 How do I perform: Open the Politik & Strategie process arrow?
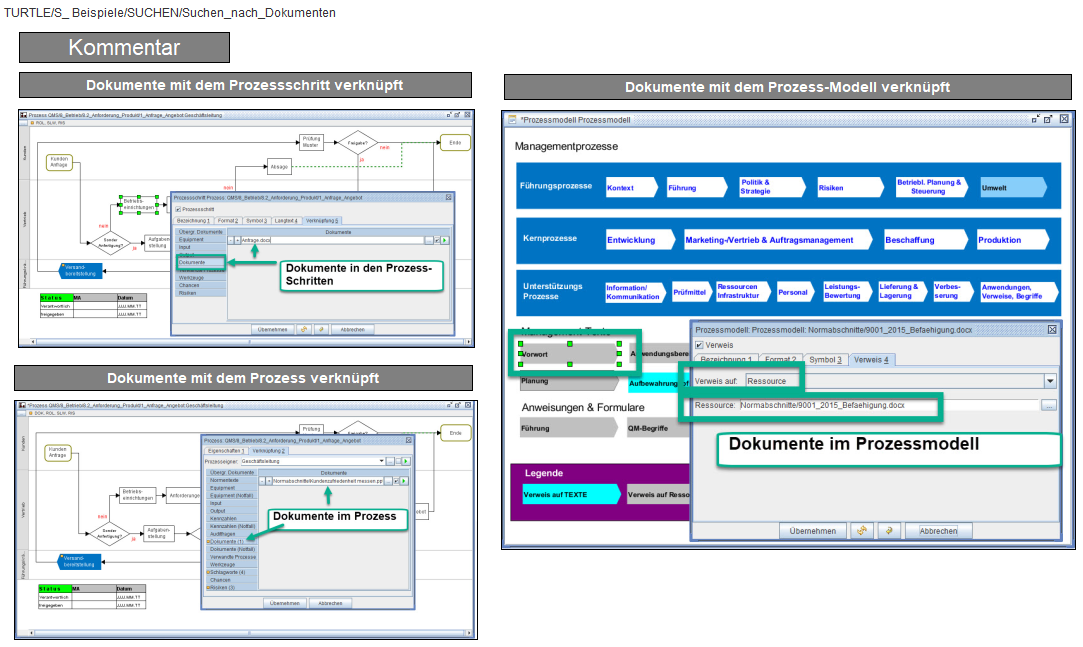(x=772, y=187)
